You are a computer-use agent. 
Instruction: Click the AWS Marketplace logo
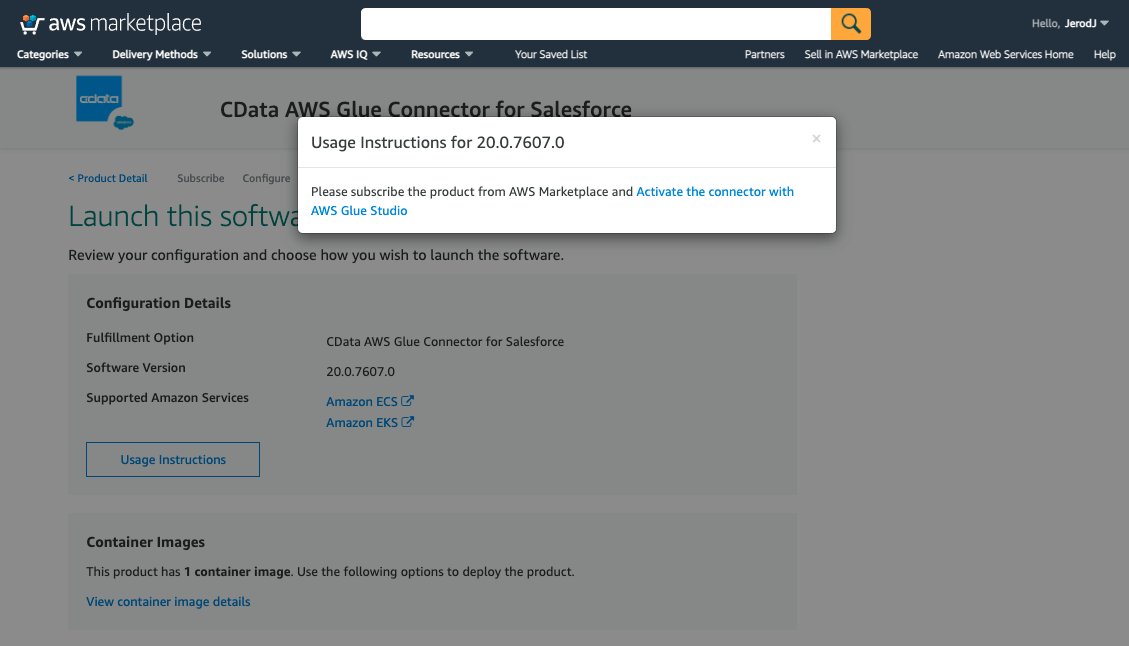(x=111, y=23)
